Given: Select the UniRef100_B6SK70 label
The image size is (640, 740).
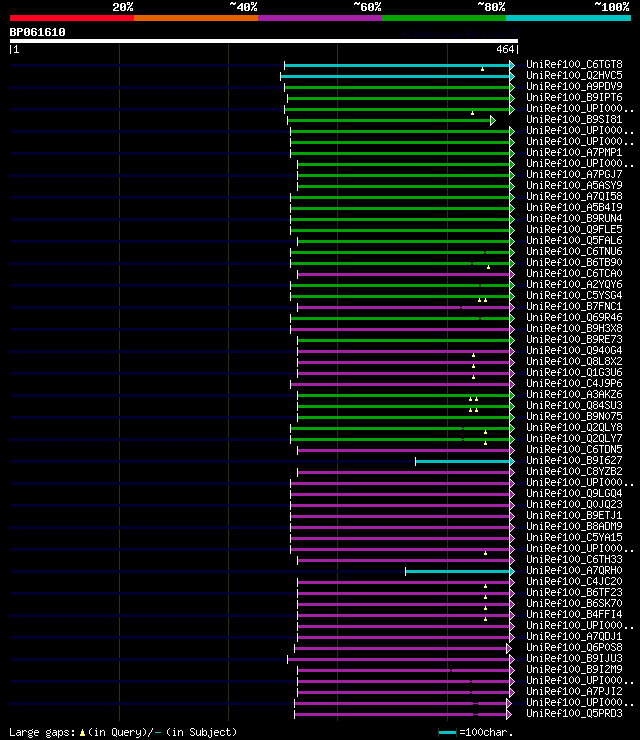Looking at the screenshot, I should pyautogui.click(x=574, y=604).
